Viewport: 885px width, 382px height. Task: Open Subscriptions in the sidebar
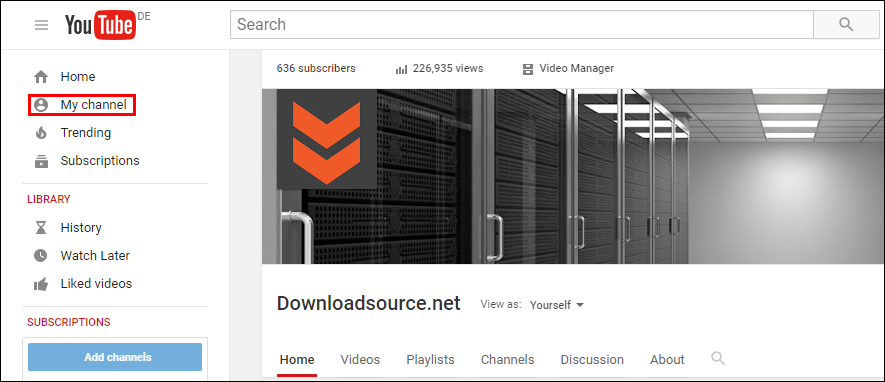(100, 161)
